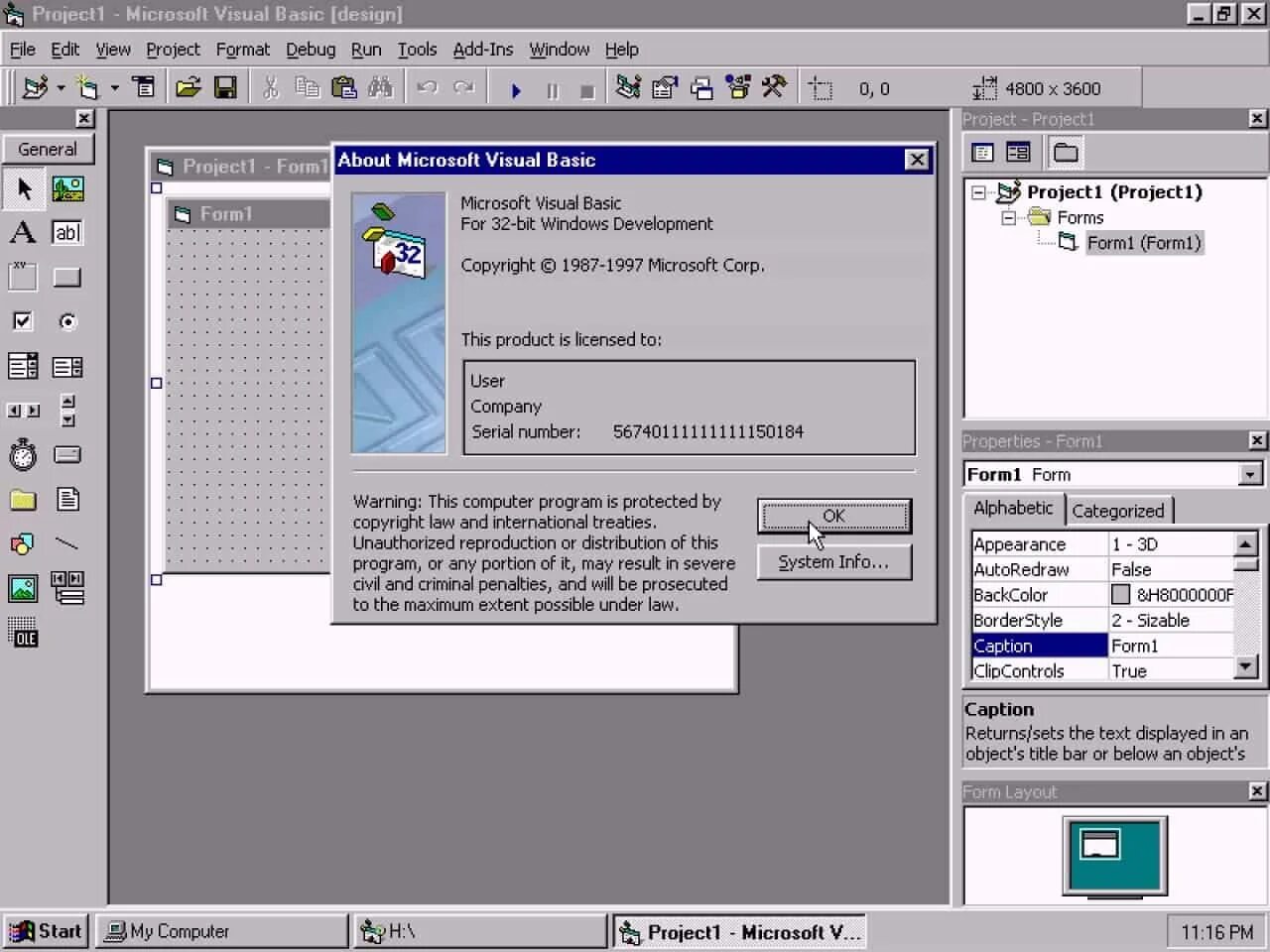The height and width of the screenshot is (952, 1270).
Task: Open the Object Browser toolbar icon
Action: pyautogui.click(x=738, y=88)
